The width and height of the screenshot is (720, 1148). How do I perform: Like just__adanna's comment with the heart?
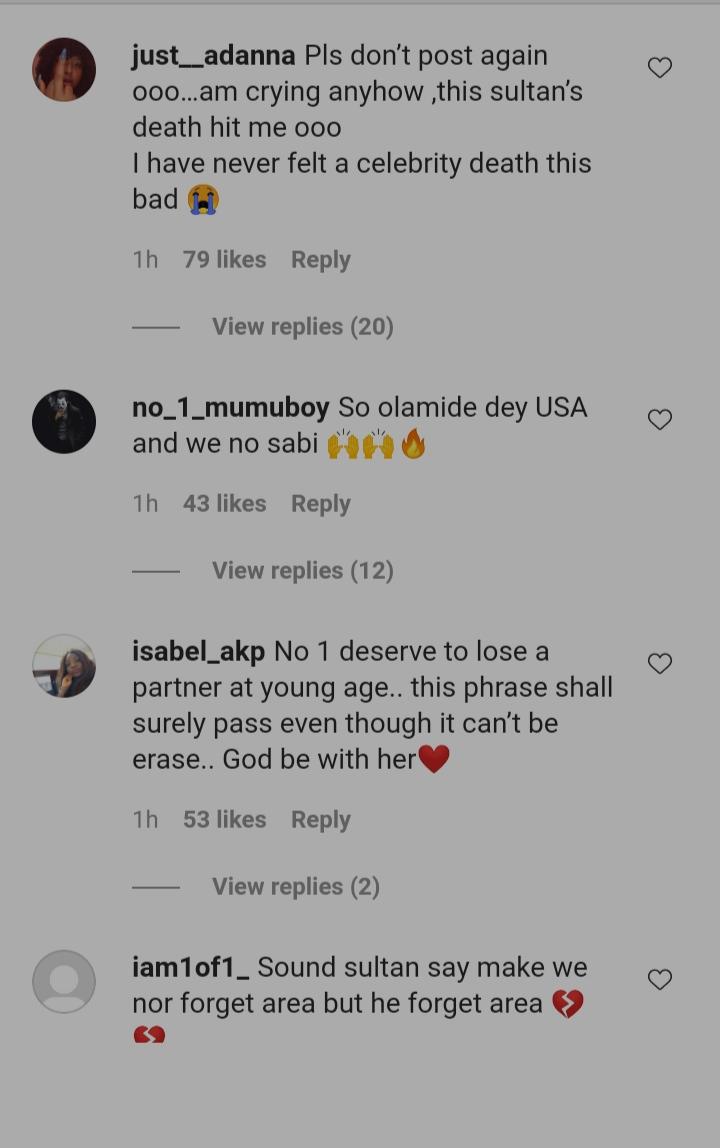pyautogui.click(x=660, y=68)
